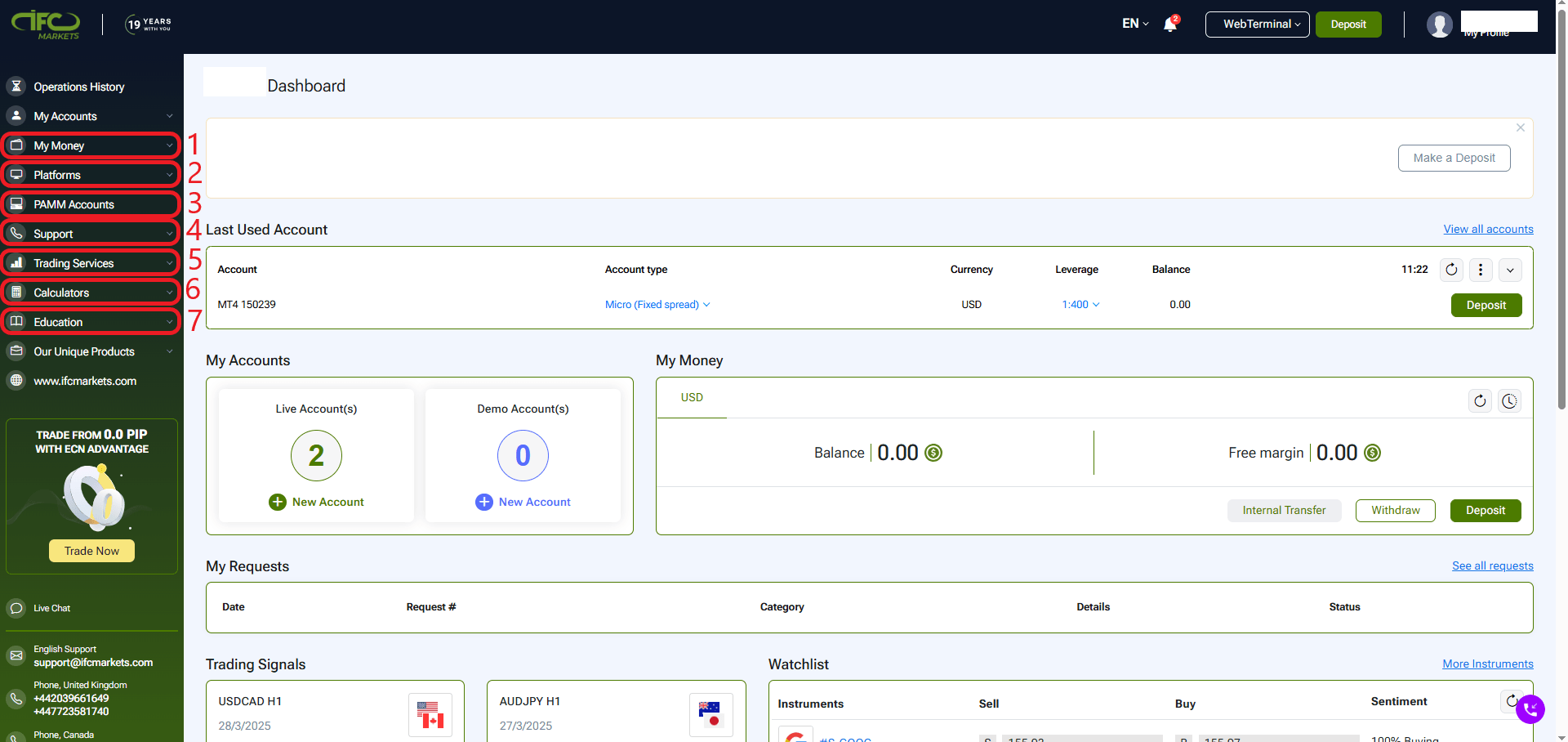Click the Withdraw button

[x=1396, y=510]
